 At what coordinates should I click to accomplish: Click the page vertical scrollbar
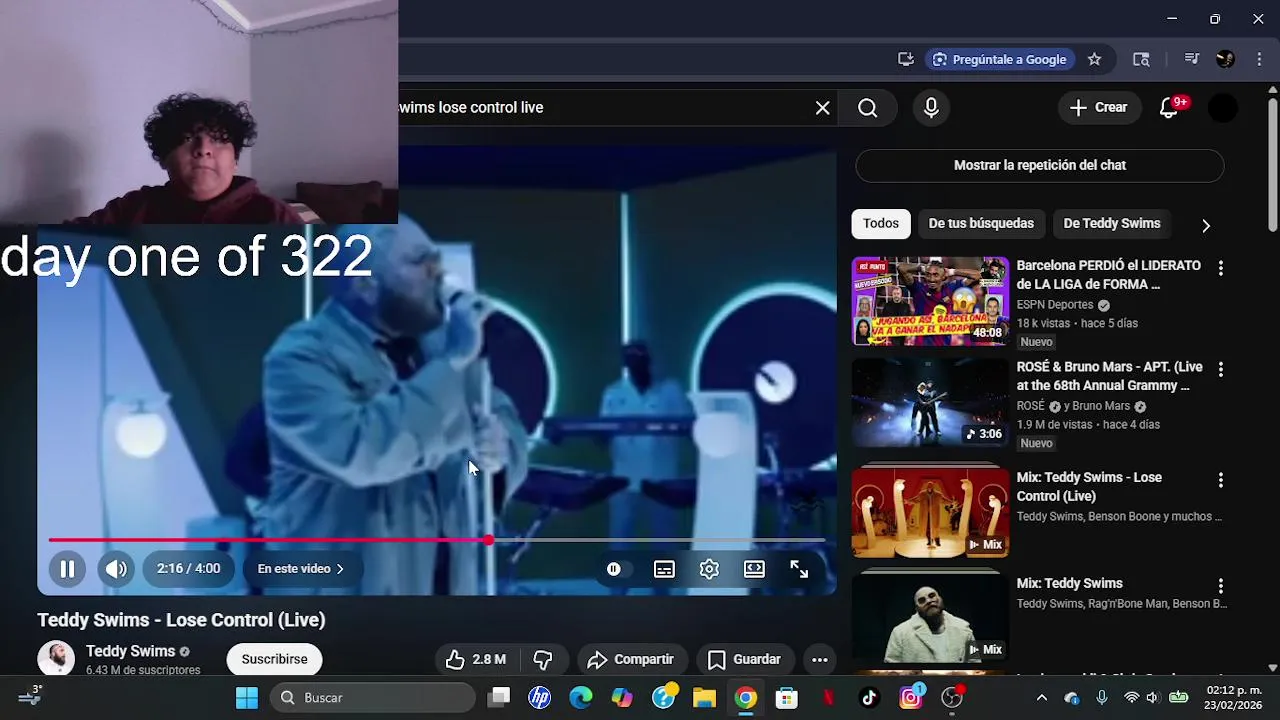tap(1272, 167)
